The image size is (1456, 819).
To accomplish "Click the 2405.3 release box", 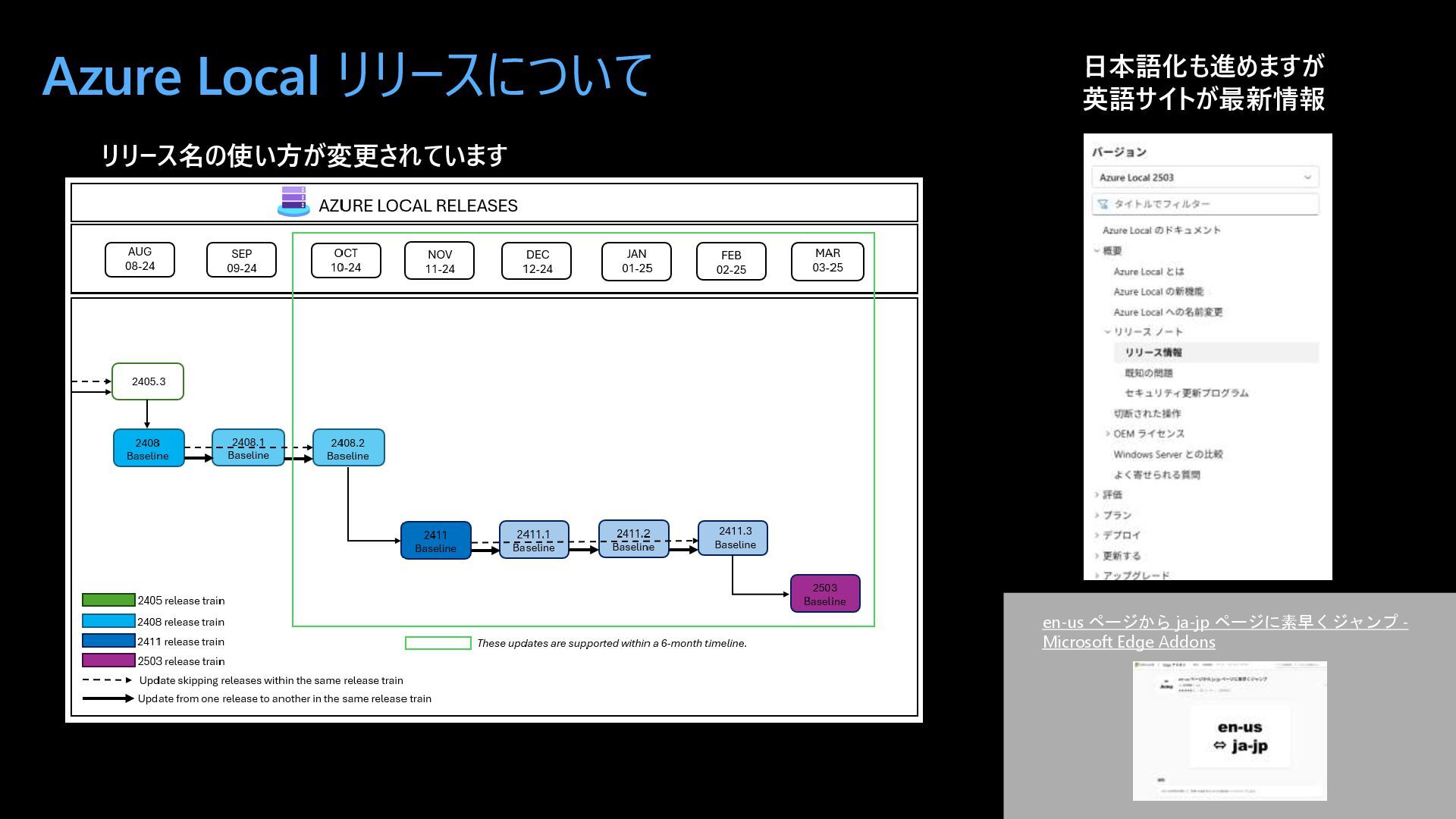I will 148,381.
